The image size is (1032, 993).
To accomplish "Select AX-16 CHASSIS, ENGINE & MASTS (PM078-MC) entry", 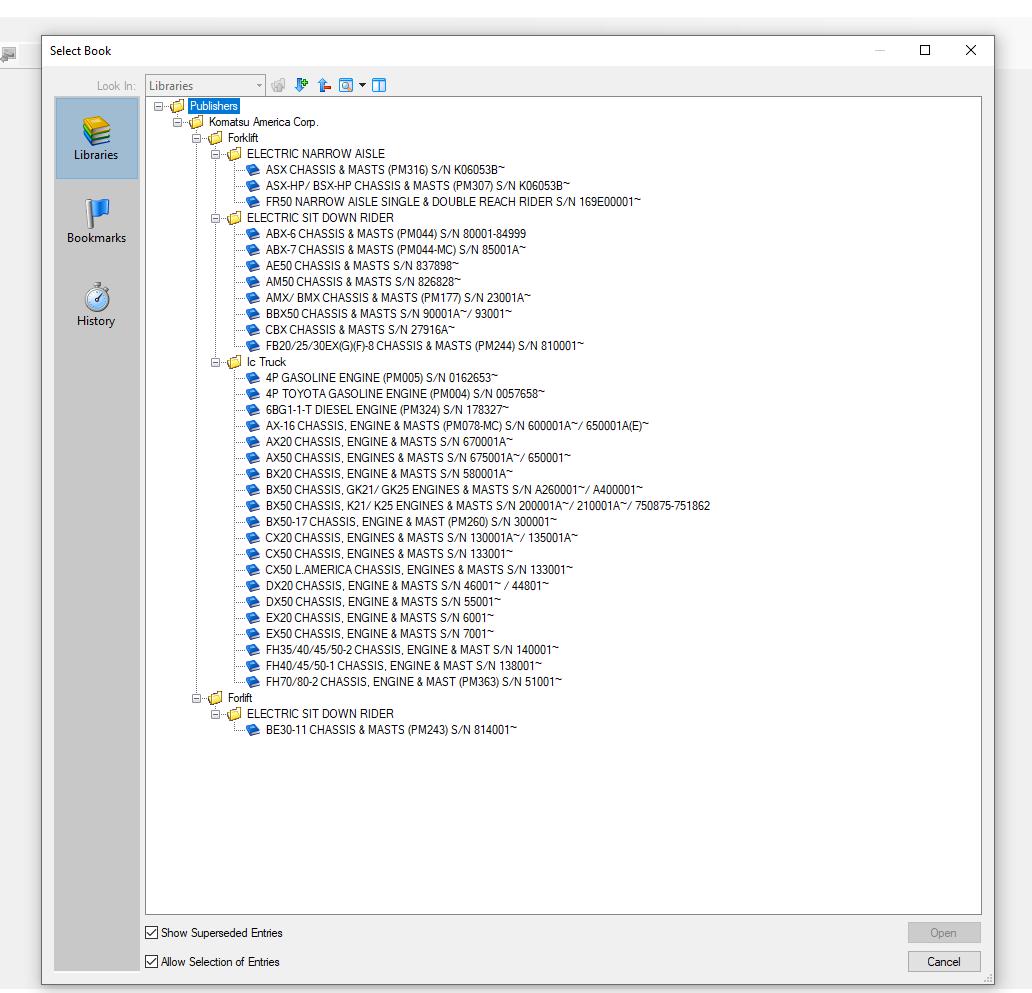I will point(457,426).
